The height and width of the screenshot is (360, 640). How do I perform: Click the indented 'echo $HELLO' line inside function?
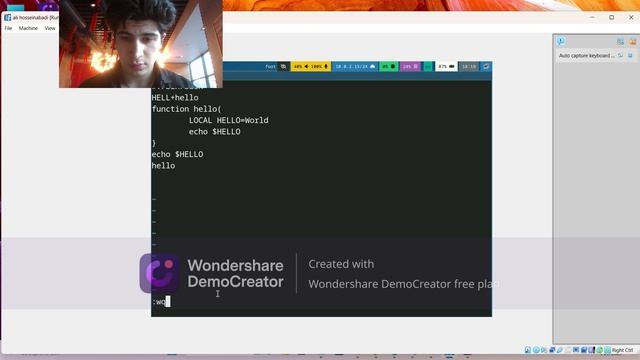pyautogui.click(x=214, y=132)
